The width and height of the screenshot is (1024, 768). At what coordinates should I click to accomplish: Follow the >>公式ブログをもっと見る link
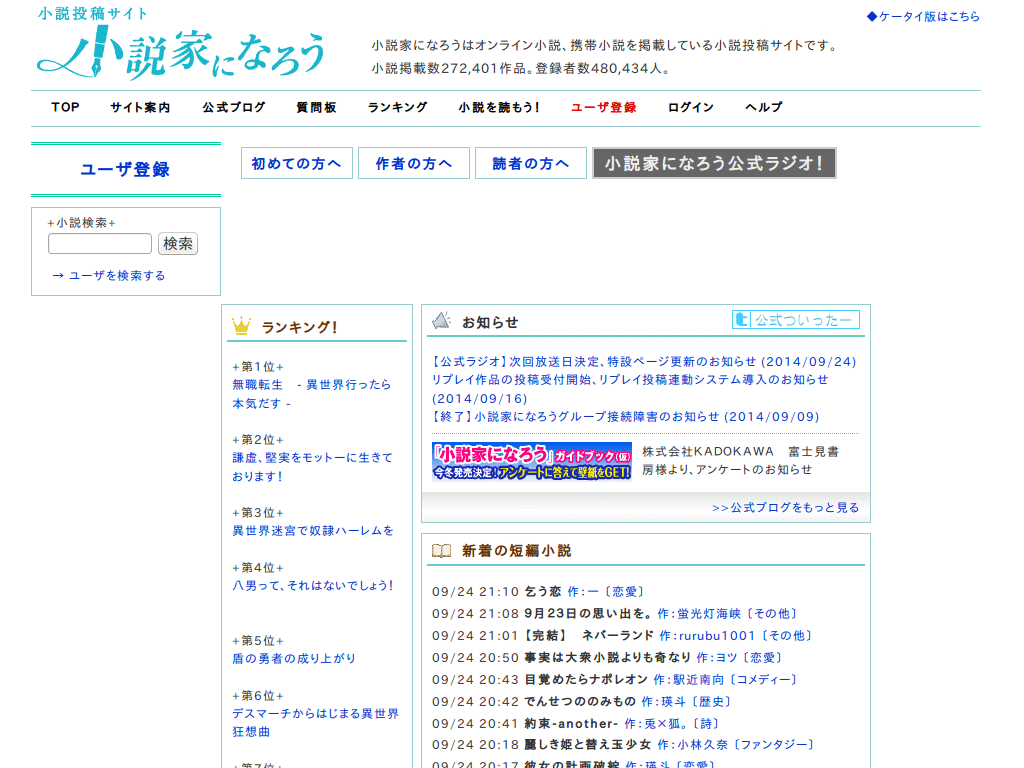[786, 507]
